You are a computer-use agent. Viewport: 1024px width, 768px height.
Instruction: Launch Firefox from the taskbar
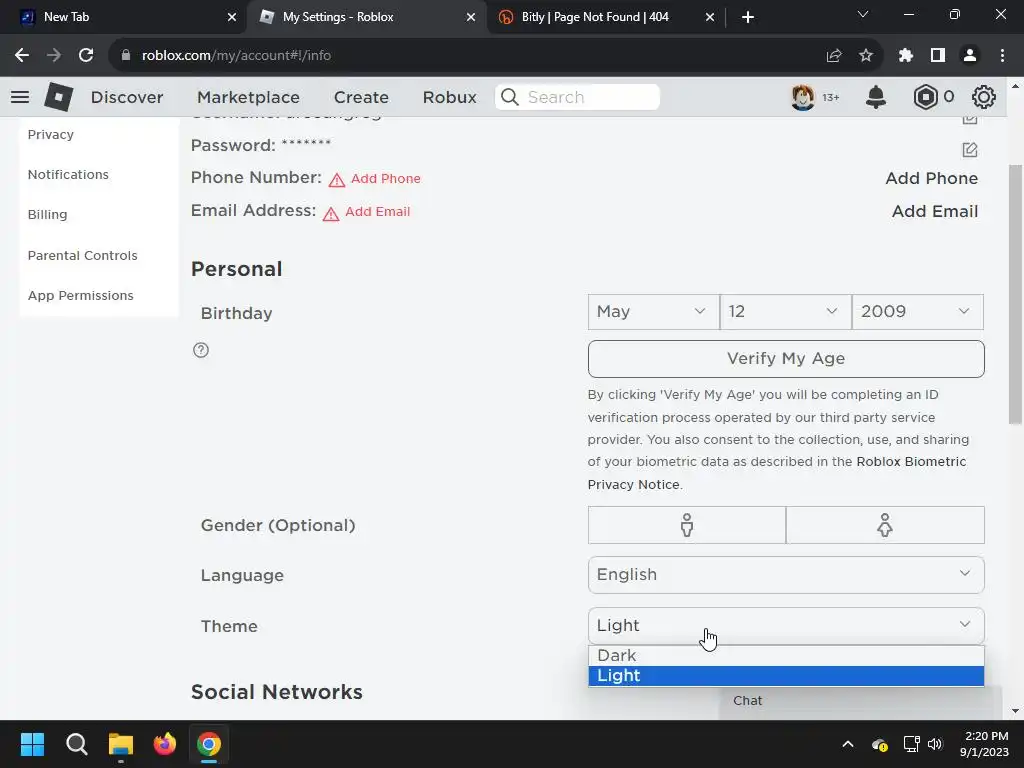pyautogui.click(x=165, y=744)
